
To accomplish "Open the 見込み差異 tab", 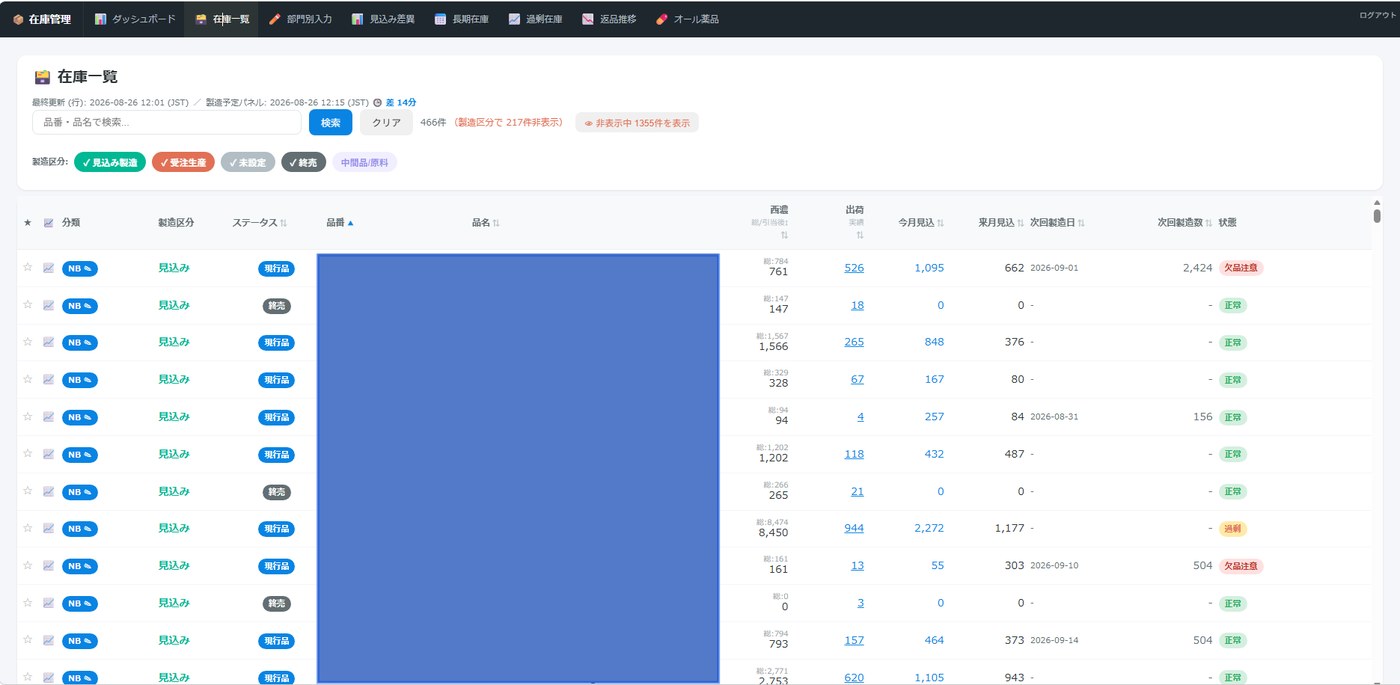I will point(383,19).
